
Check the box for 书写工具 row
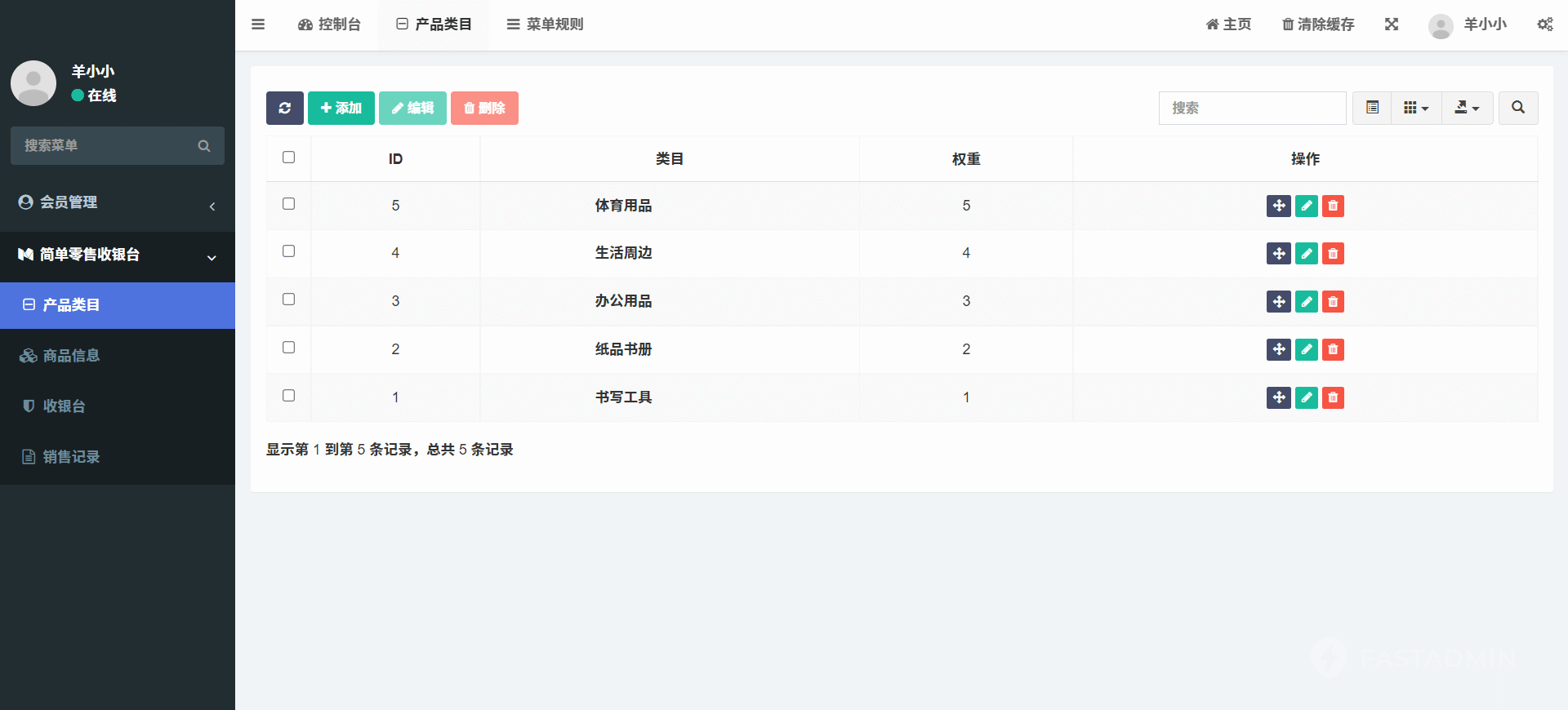tap(288, 396)
